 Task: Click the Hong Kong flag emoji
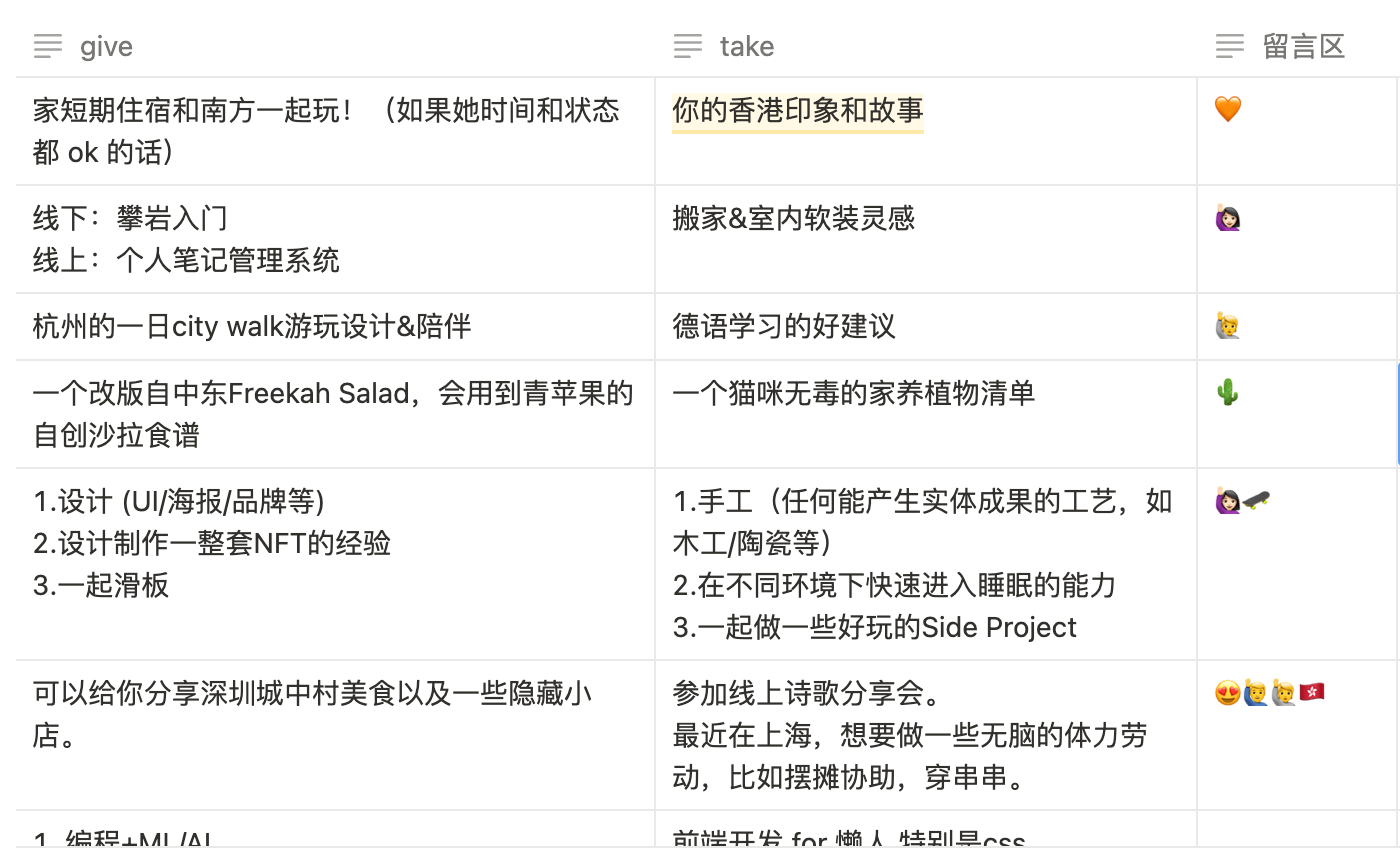(x=1312, y=692)
